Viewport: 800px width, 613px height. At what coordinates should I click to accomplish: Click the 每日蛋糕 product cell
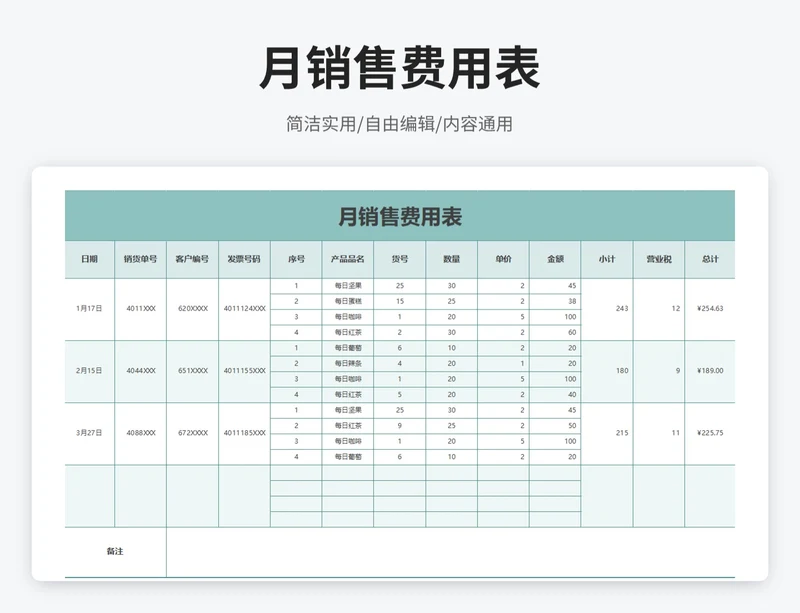[347, 302]
